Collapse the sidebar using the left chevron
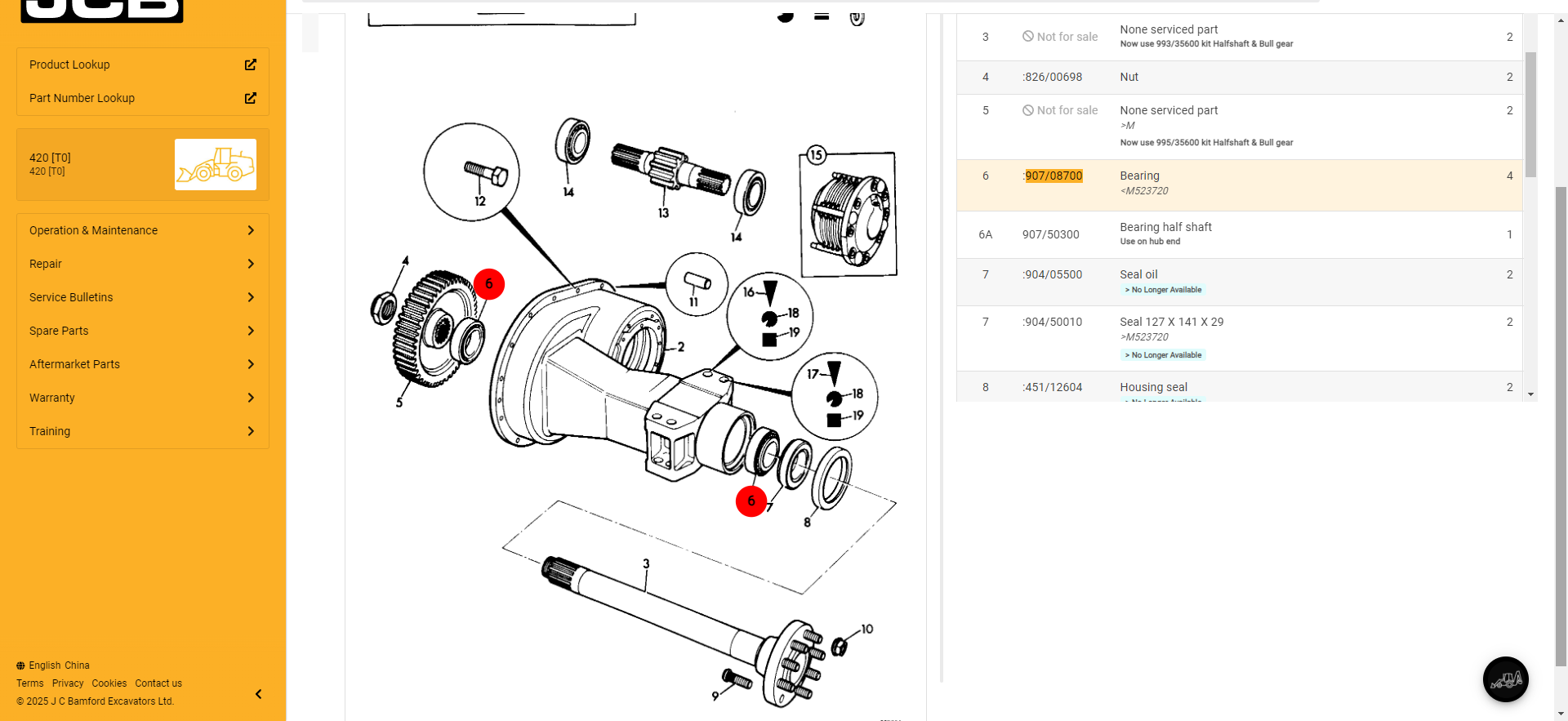 258,694
